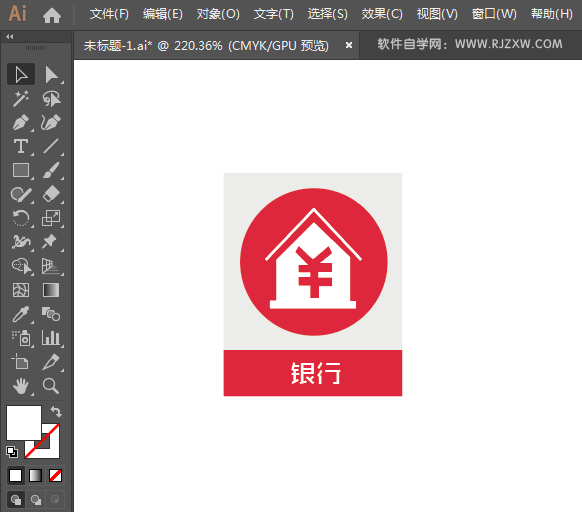Screen dimensions: 582x512
Task: Activate the Hand tool
Action: (x=21, y=386)
